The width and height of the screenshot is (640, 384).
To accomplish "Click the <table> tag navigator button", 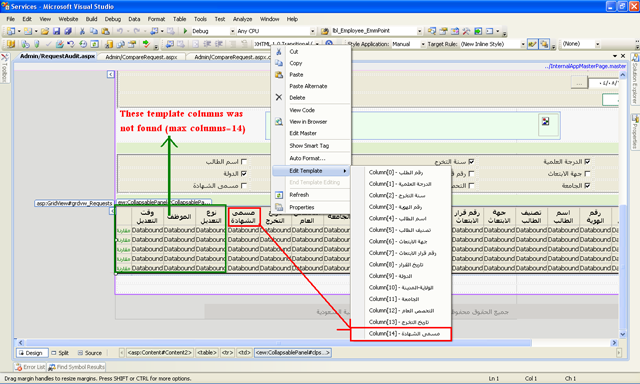I will pos(207,353).
